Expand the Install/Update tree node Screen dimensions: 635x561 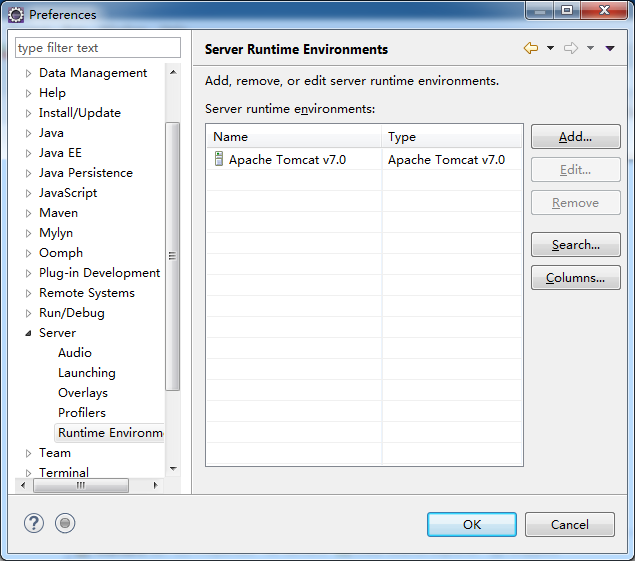[28, 113]
